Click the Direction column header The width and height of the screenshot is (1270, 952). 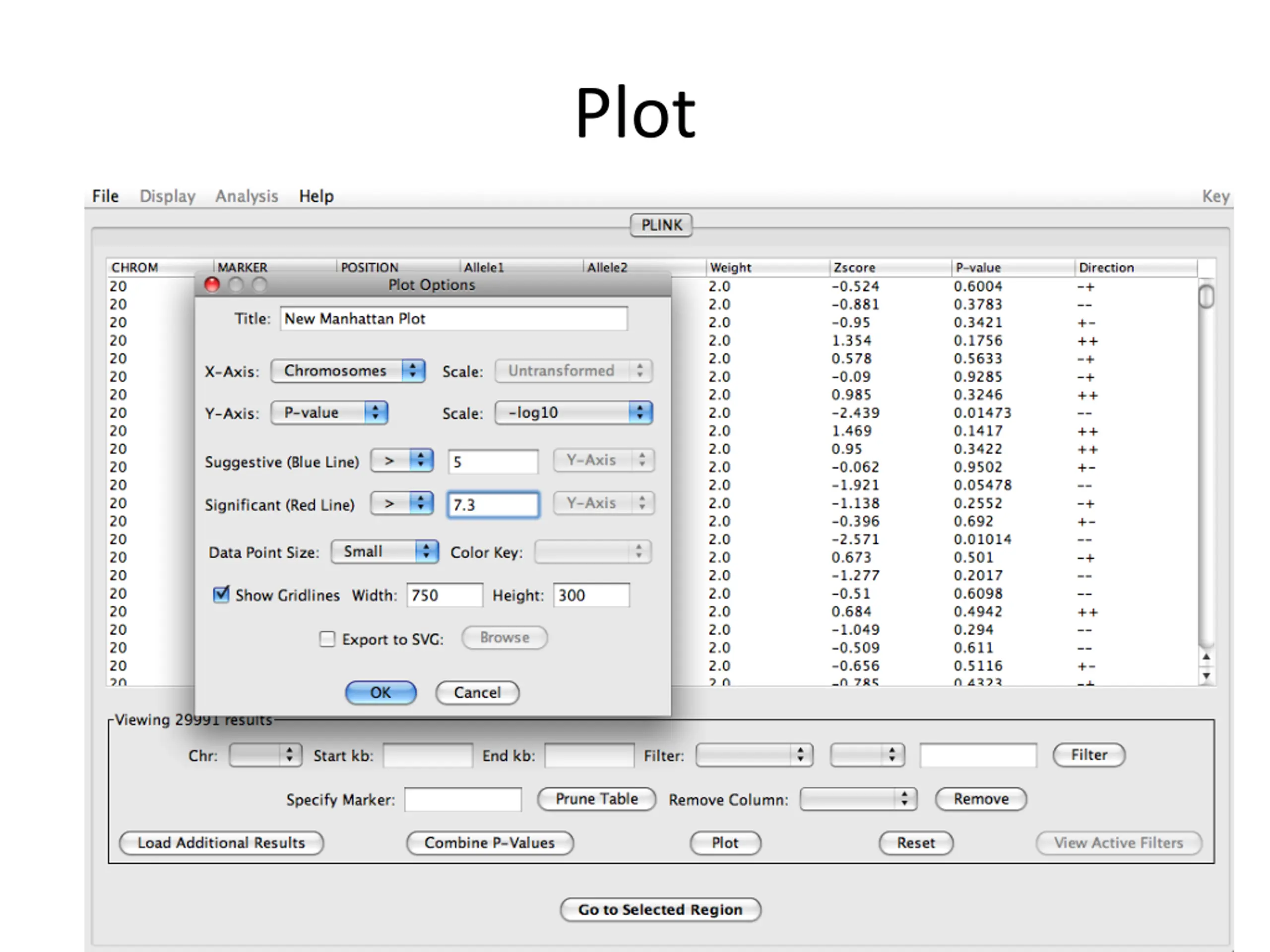(1136, 267)
